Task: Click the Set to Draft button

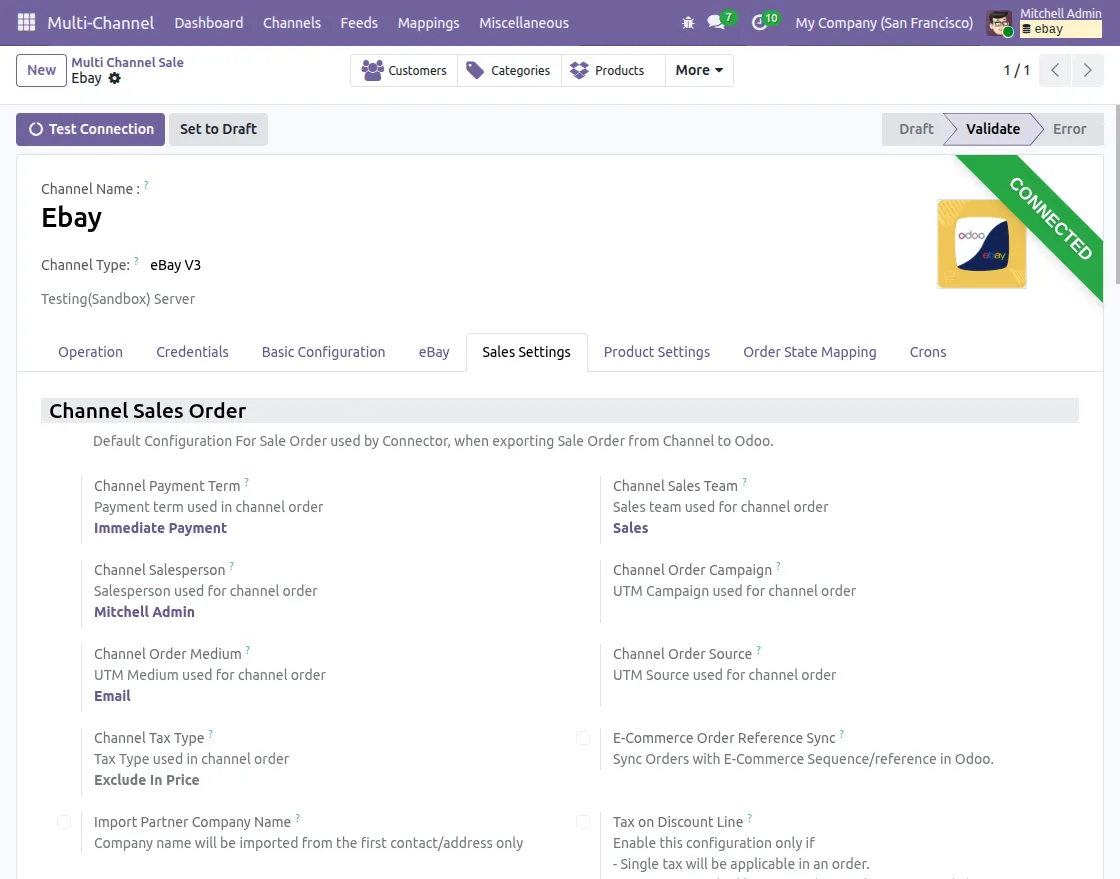Action: pyautogui.click(x=218, y=129)
